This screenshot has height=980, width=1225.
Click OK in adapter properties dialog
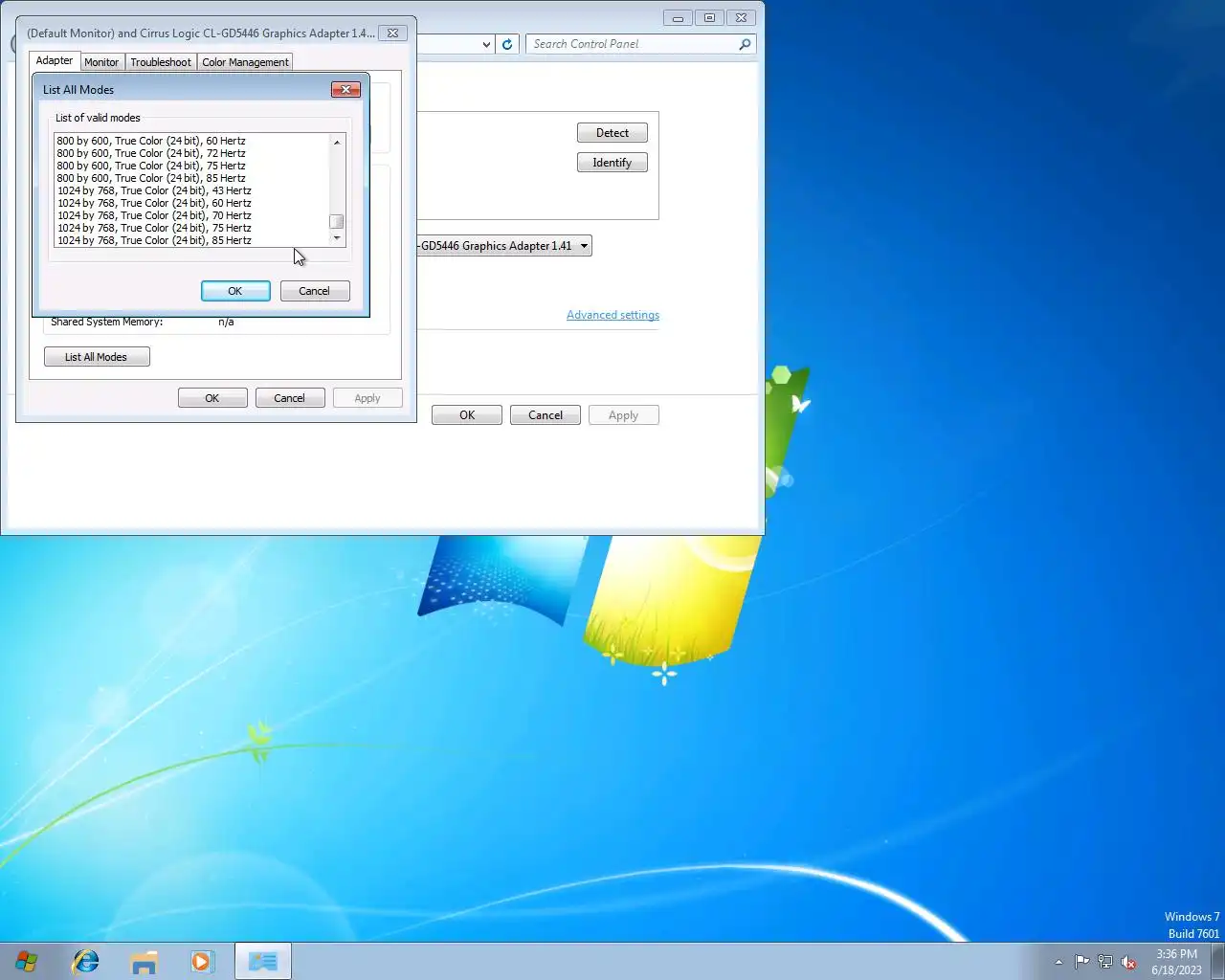click(x=212, y=398)
